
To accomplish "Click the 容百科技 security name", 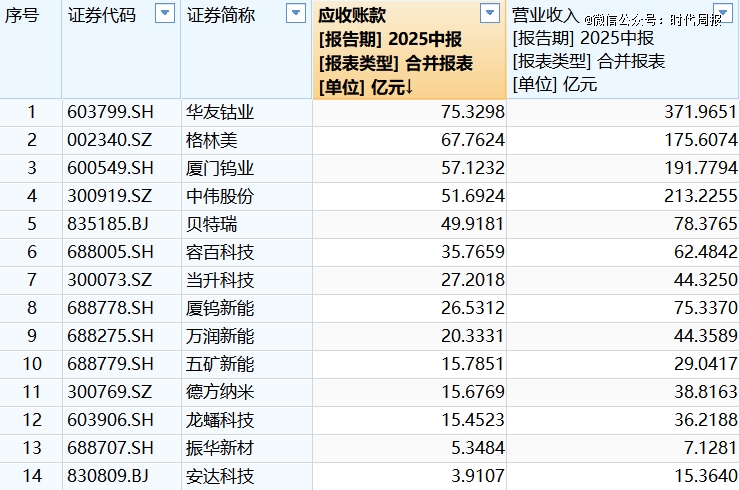I will click(x=220, y=252).
